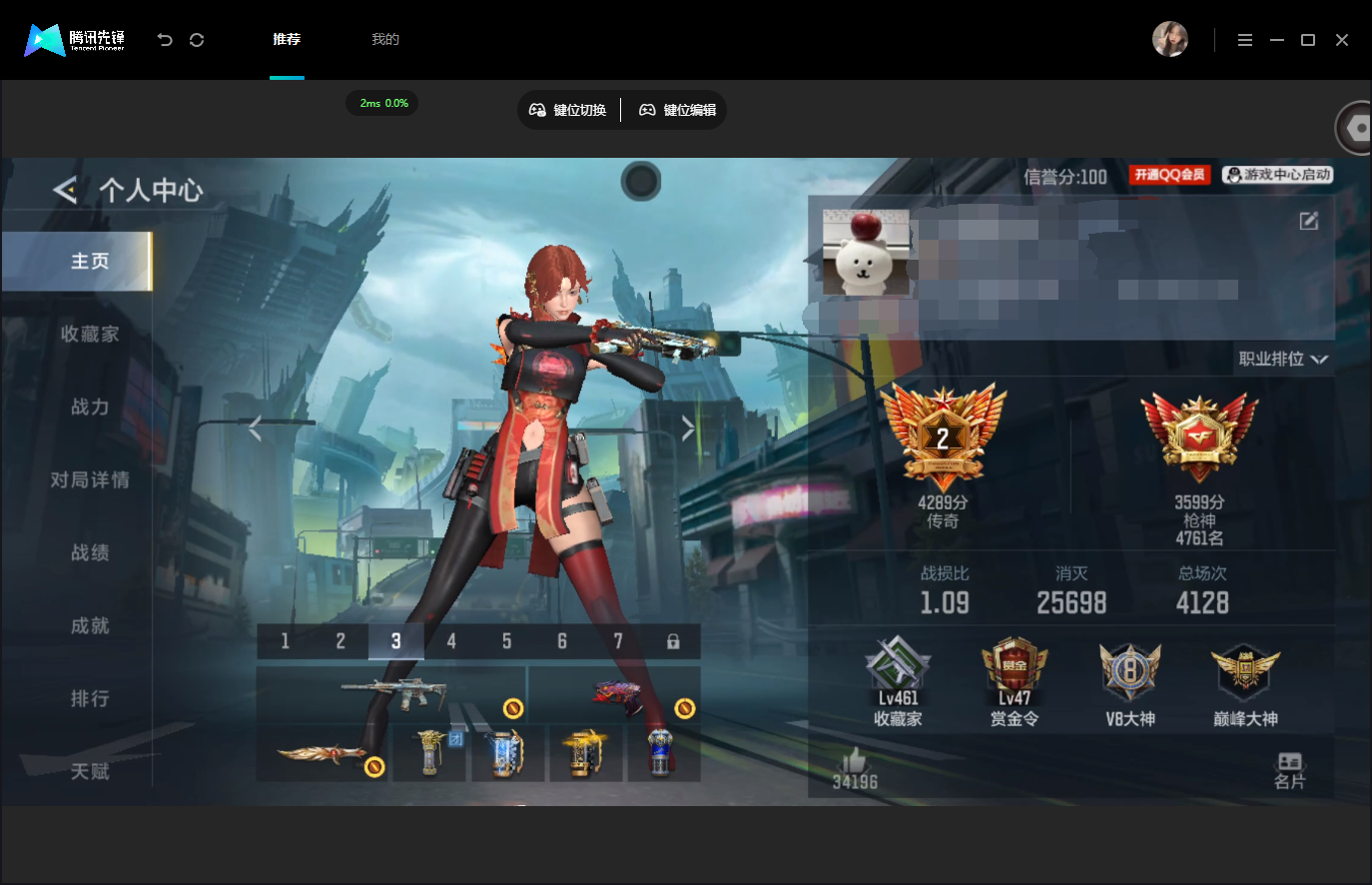Click the thumbs-up likes icon
Image resolution: width=1372 pixels, height=885 pixels.
click(853, 760)
